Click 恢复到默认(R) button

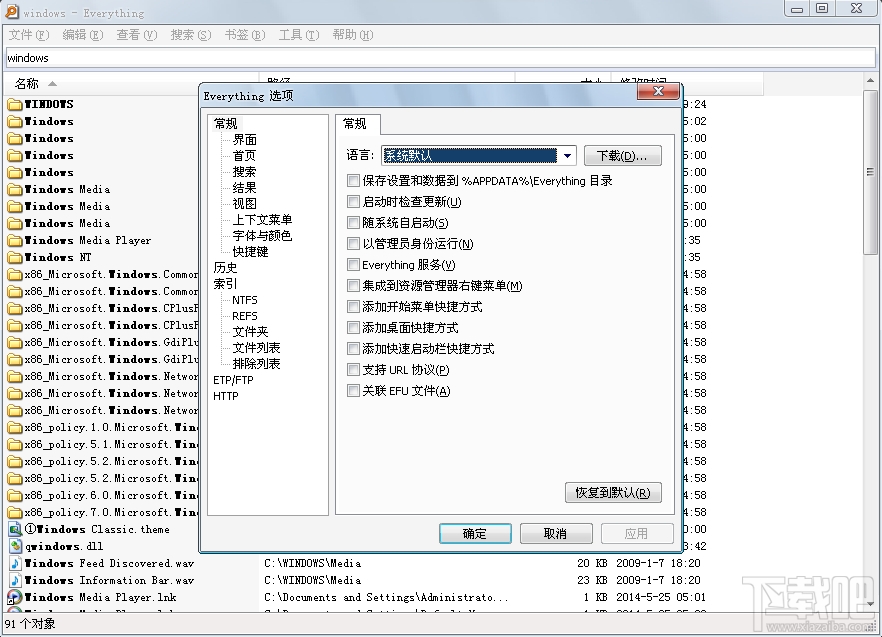coord(613,493)
